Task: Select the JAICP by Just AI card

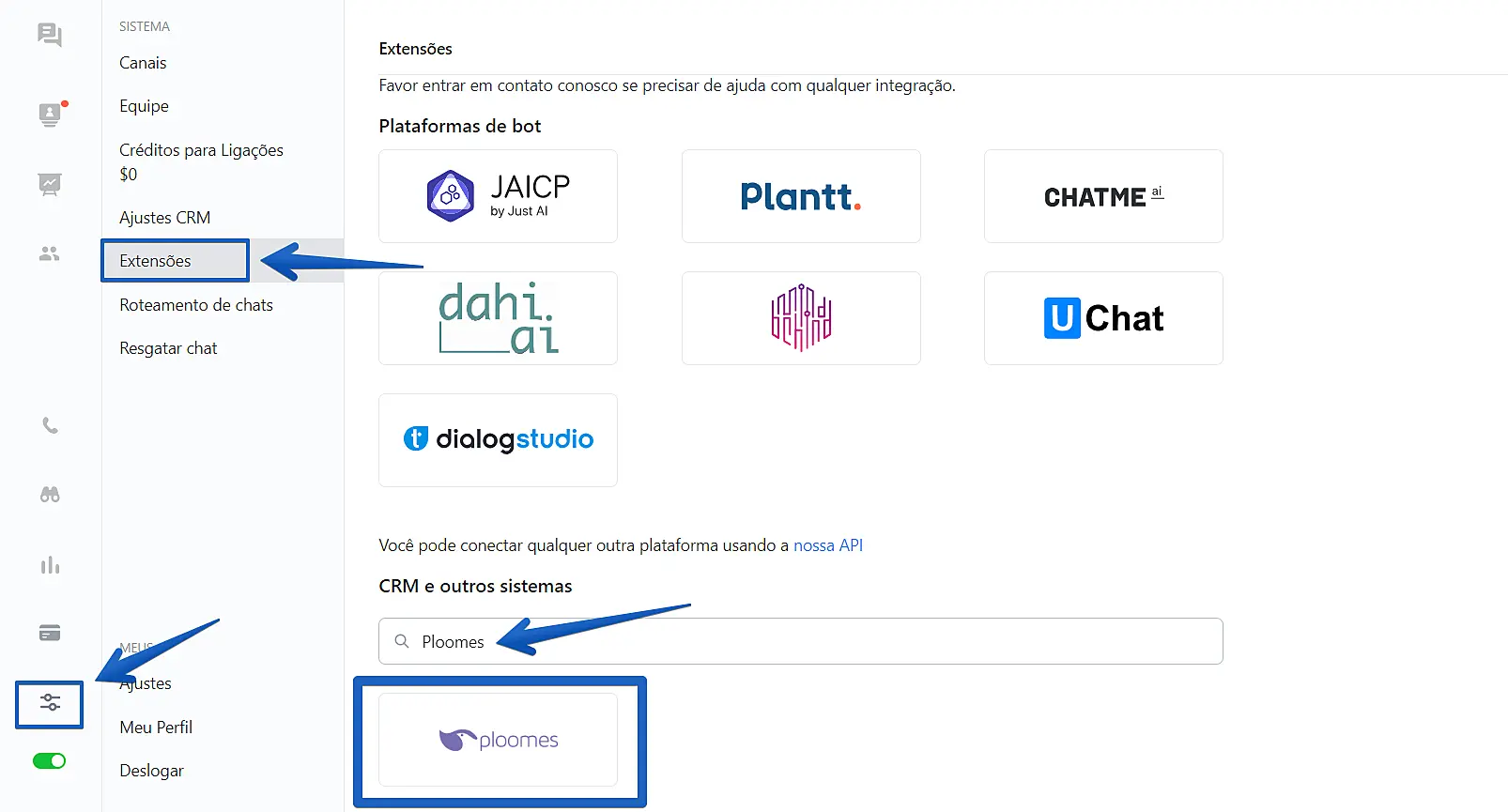Action: [x=498, y=196]
